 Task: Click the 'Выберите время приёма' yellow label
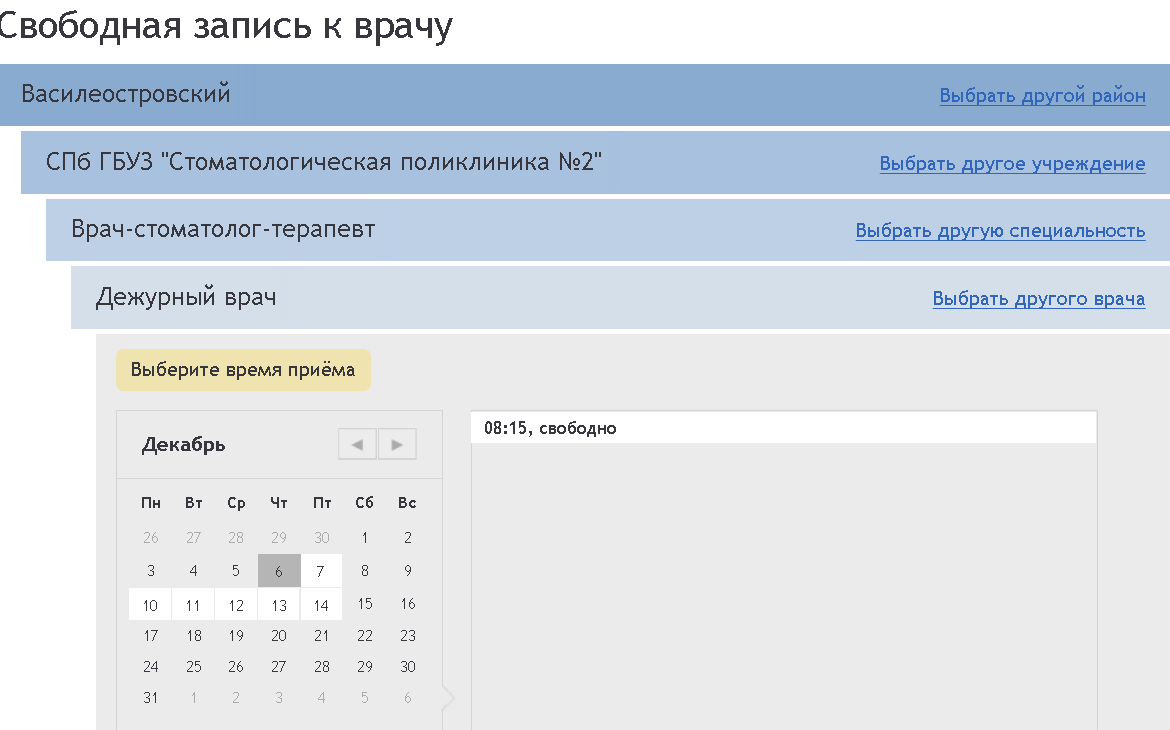[x=243, y=370]
